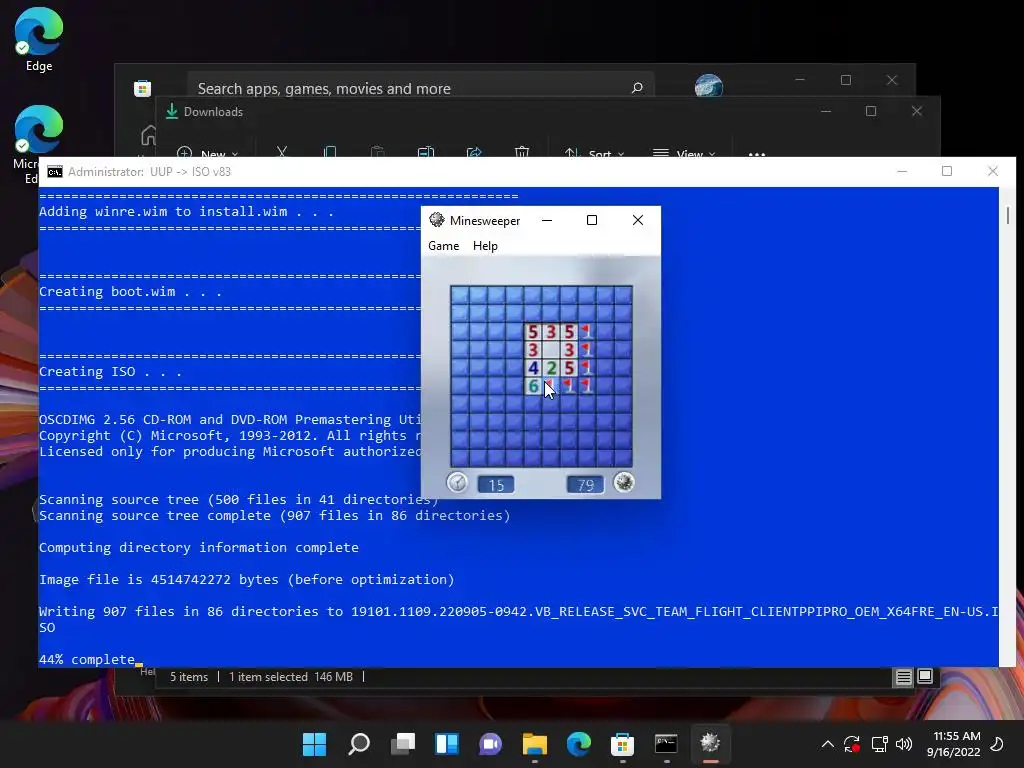Open the Help menu in Minesweeper

[485, 246]
